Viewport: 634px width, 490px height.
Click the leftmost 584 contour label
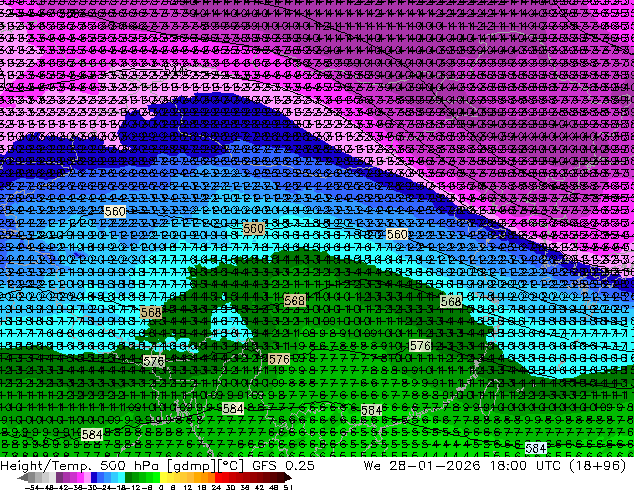(92, 435)
